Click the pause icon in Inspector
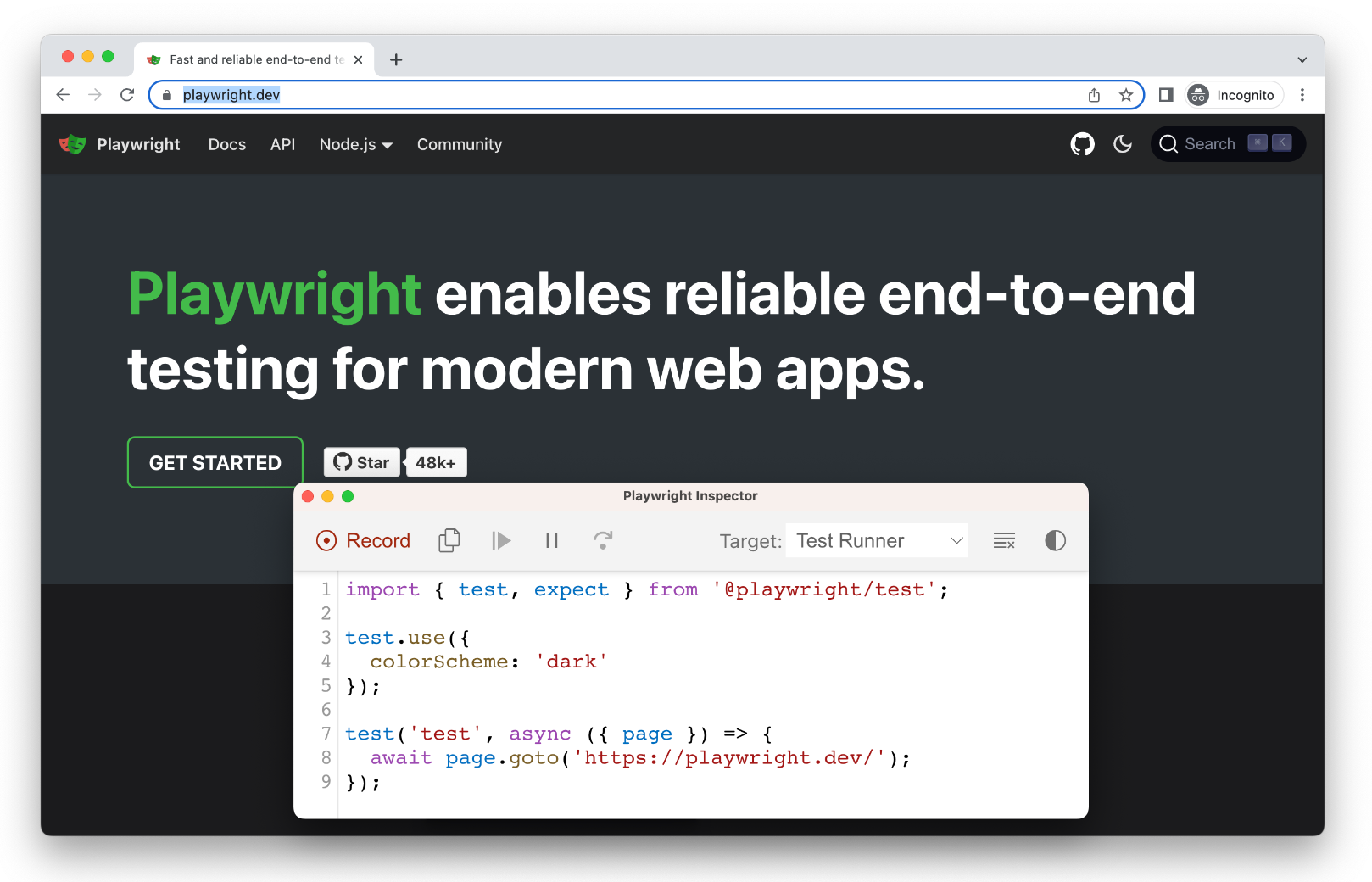Screen dimensions: 1372x882 552,540
